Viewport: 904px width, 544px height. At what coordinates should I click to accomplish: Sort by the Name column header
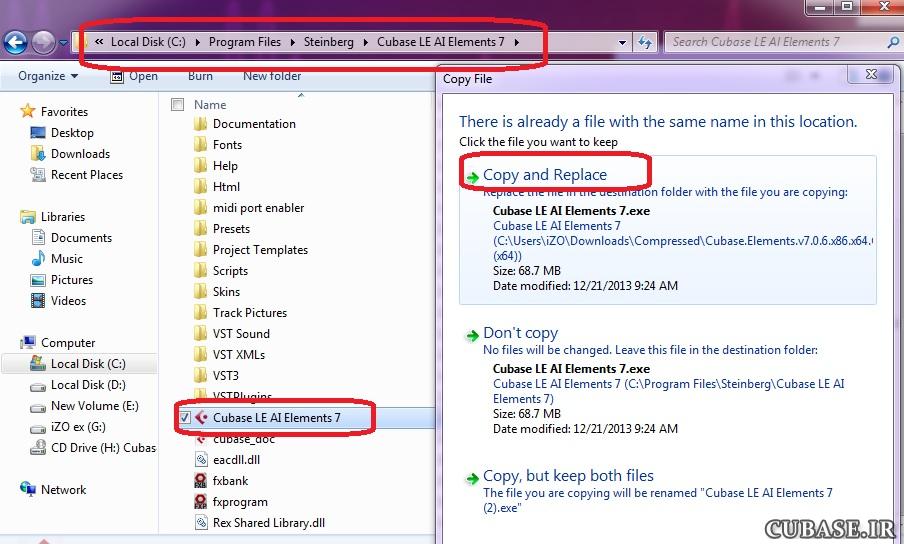click(x=210, y=105)
